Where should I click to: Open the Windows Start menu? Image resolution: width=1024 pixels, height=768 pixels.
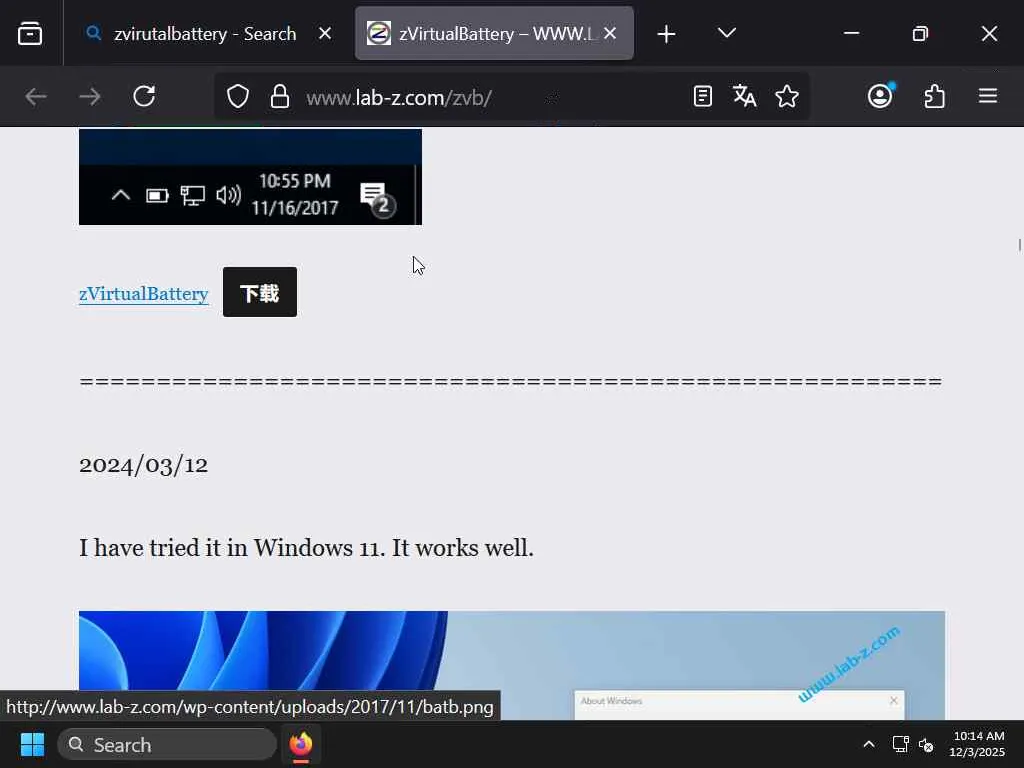[x=32, y=744]
